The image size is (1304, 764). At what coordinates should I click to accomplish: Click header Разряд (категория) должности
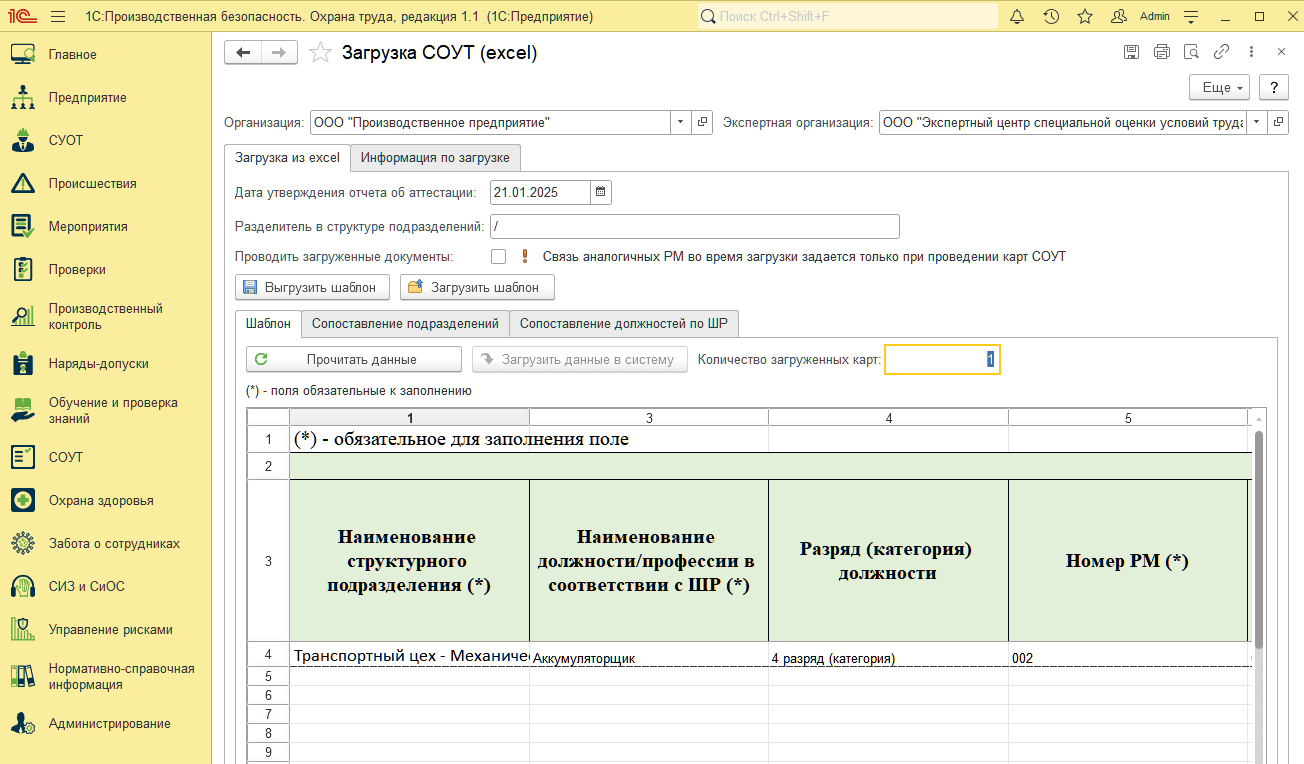[x=888, y=561]
